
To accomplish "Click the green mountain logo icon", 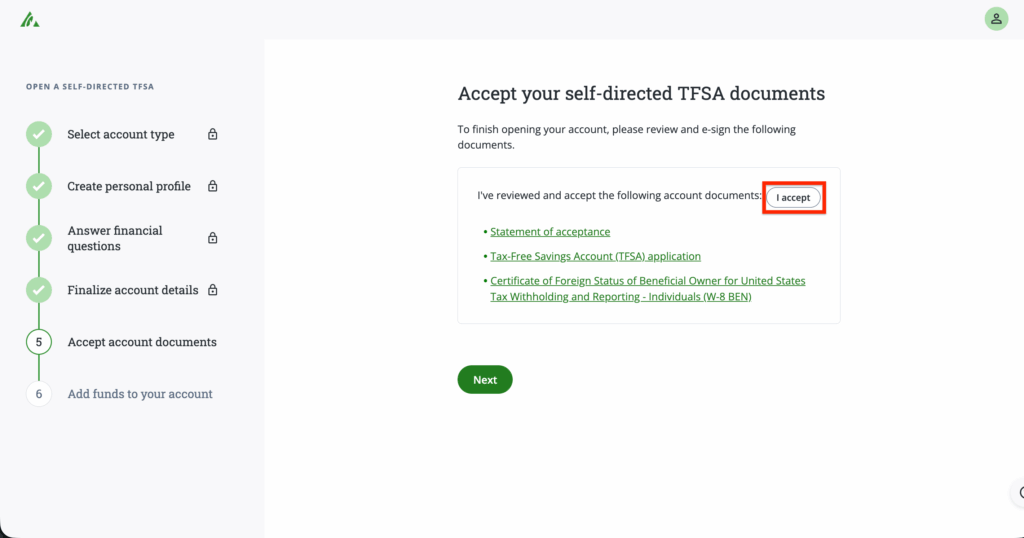I will coord(29,19).
